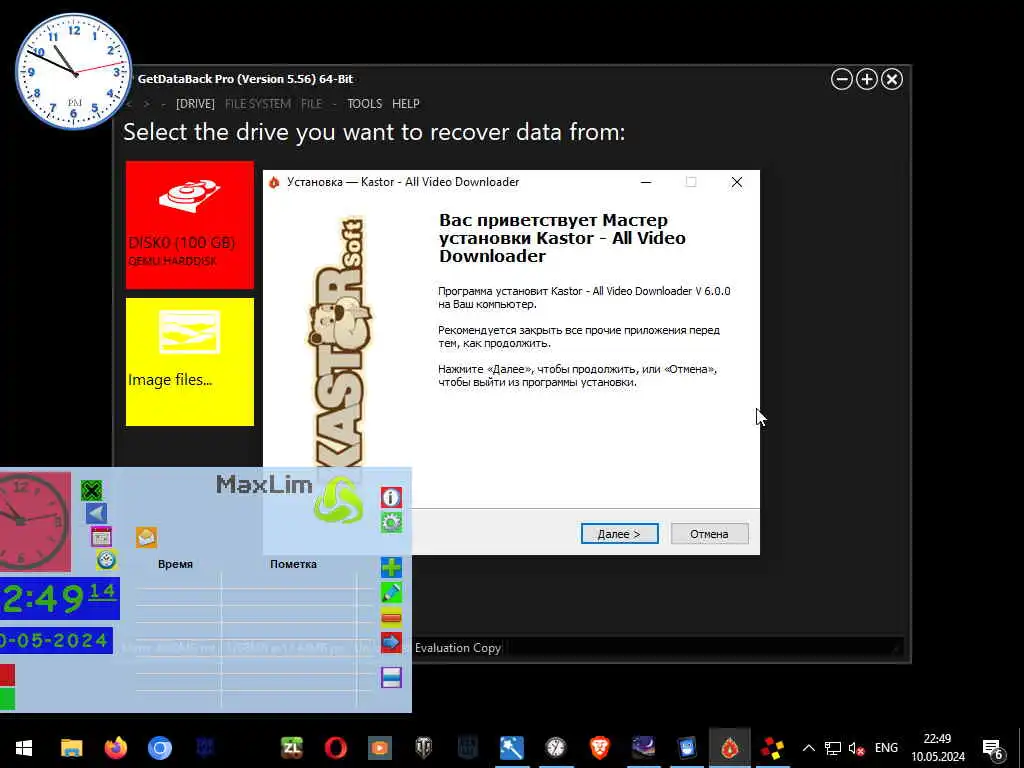Viewport: 1024px width, 768px height.
Task: Open the FILE SYSTEM menu in GetDataBack
Action: click(x=258, y=104)
